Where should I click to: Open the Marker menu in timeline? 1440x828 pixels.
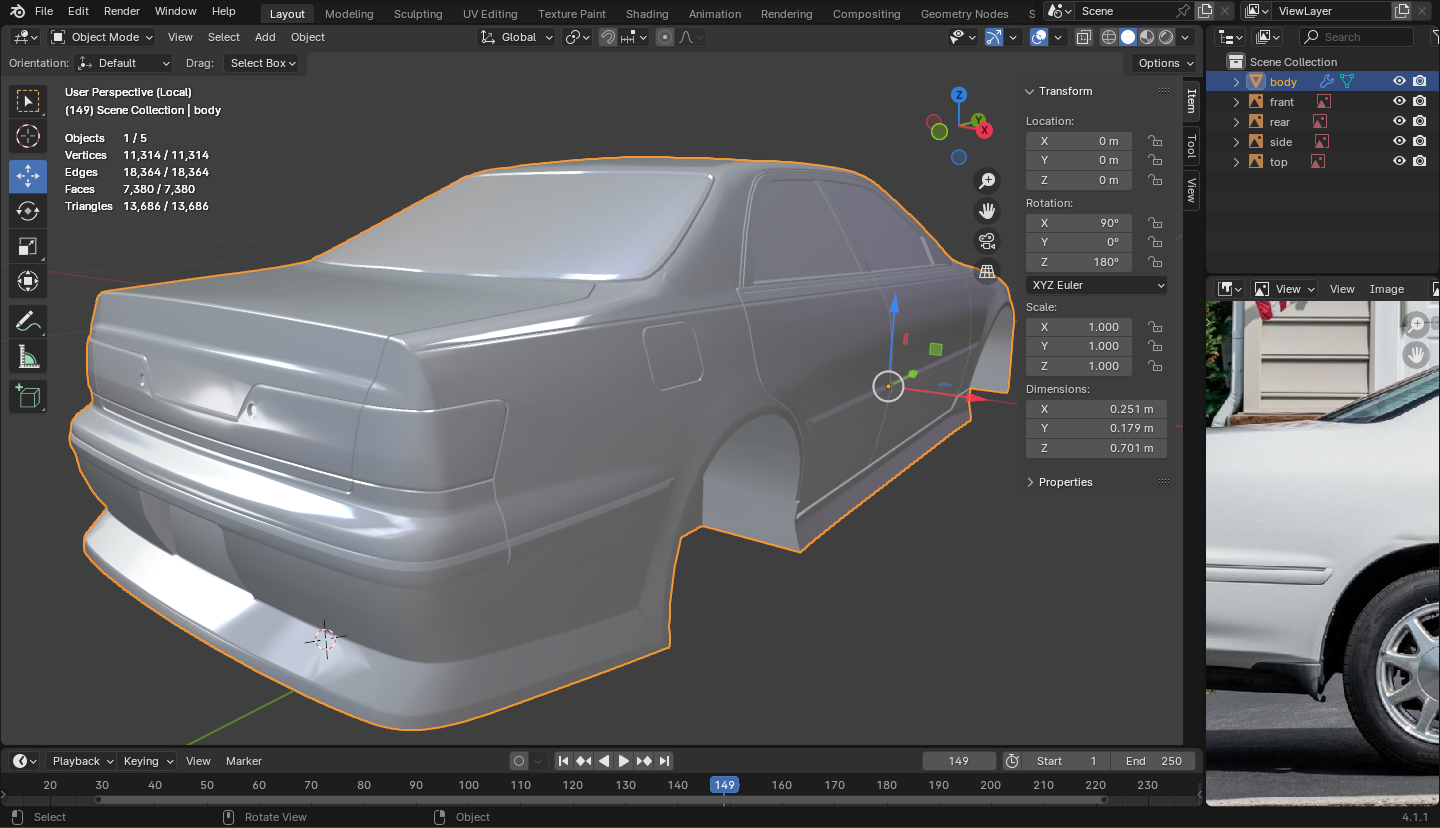[244, 761]
